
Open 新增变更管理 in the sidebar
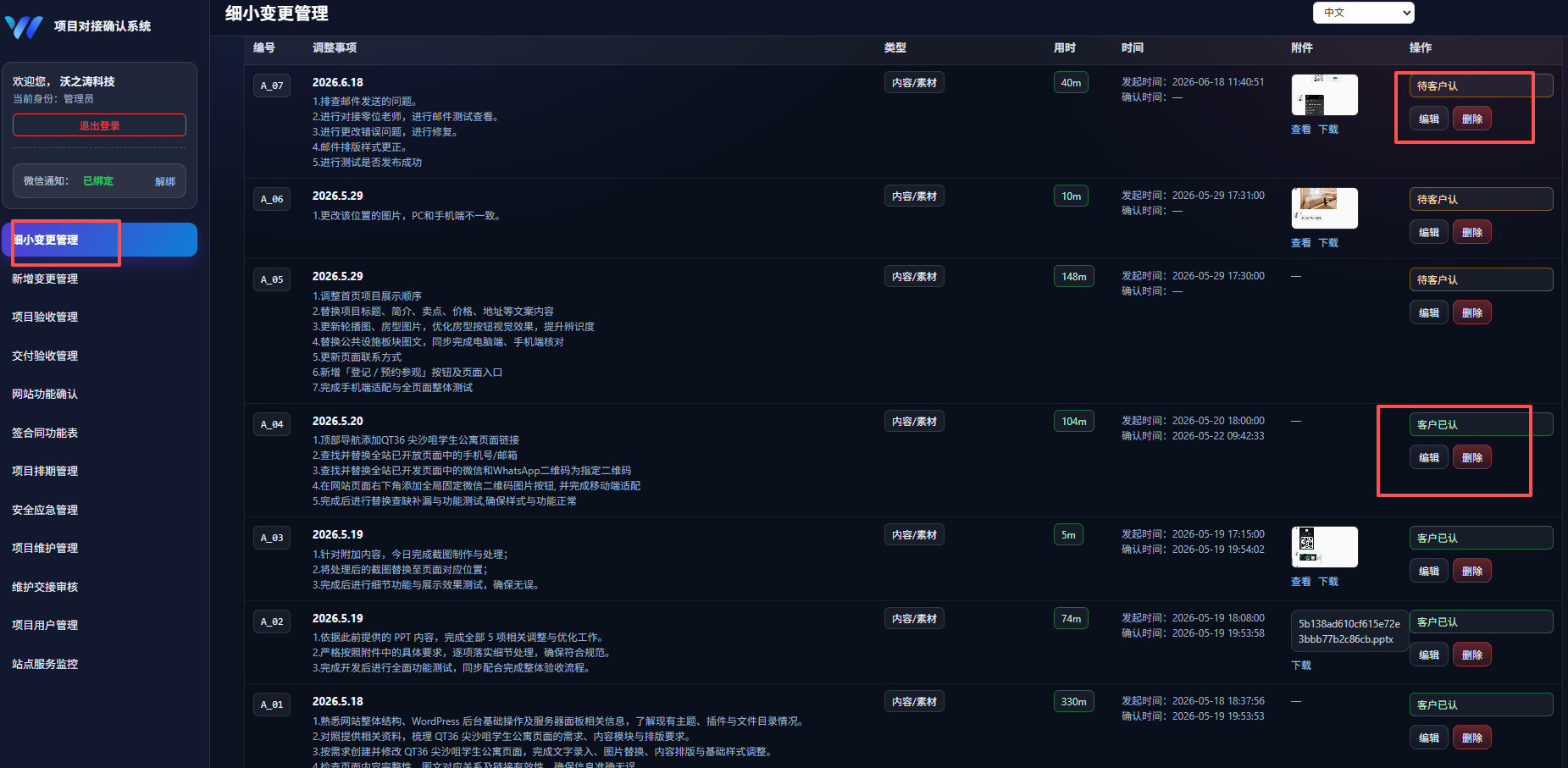pos(45,279)
